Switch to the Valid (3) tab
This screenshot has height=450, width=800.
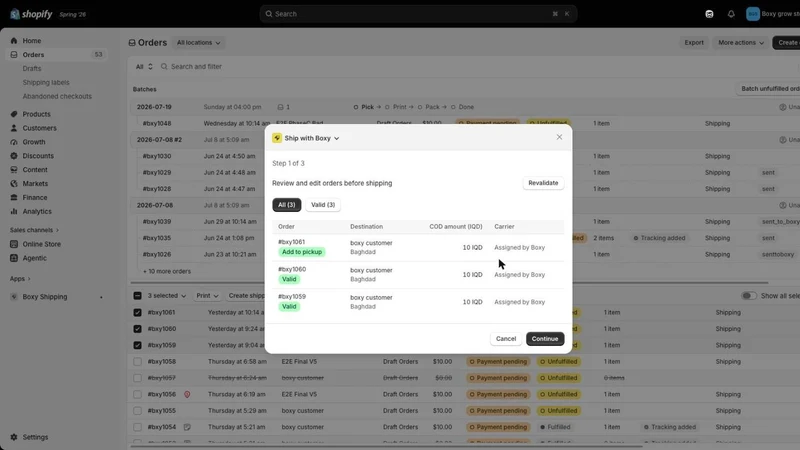[323, 205]
